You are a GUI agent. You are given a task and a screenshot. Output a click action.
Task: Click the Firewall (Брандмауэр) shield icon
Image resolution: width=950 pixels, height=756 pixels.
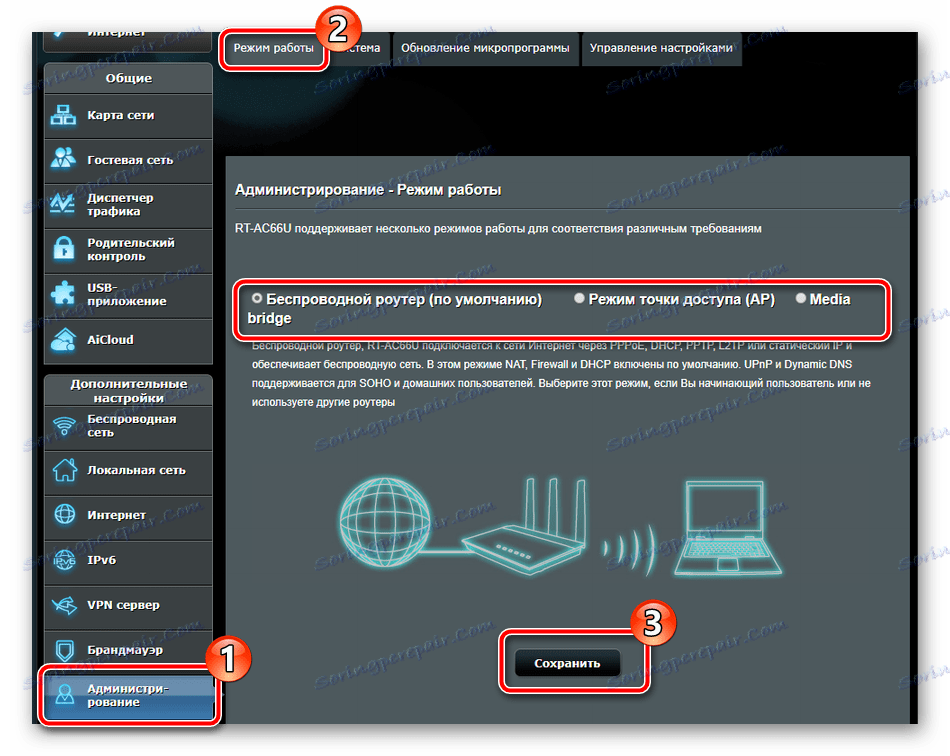coord(64,650)
